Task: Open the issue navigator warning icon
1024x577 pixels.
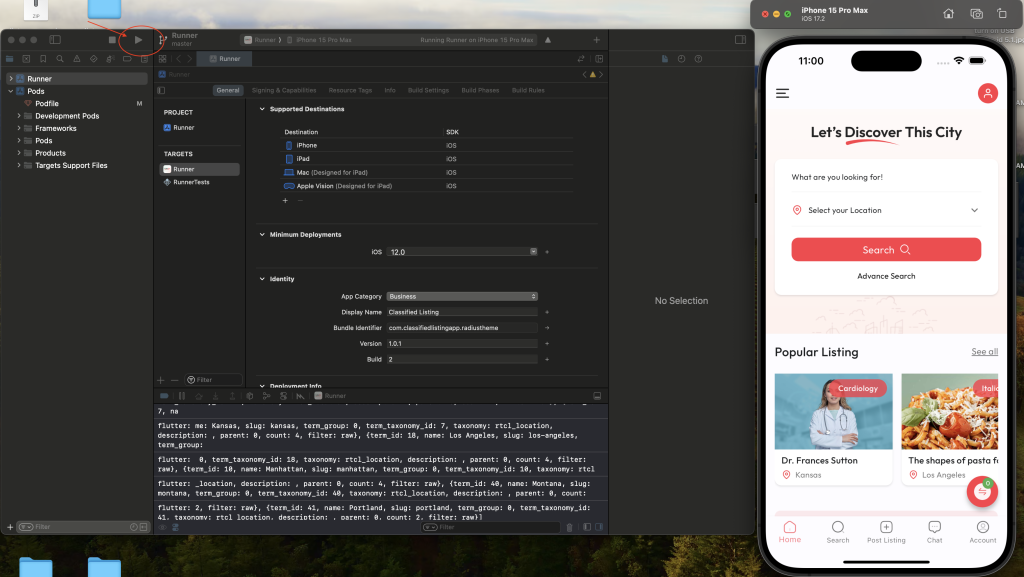Action: (77, 59)
